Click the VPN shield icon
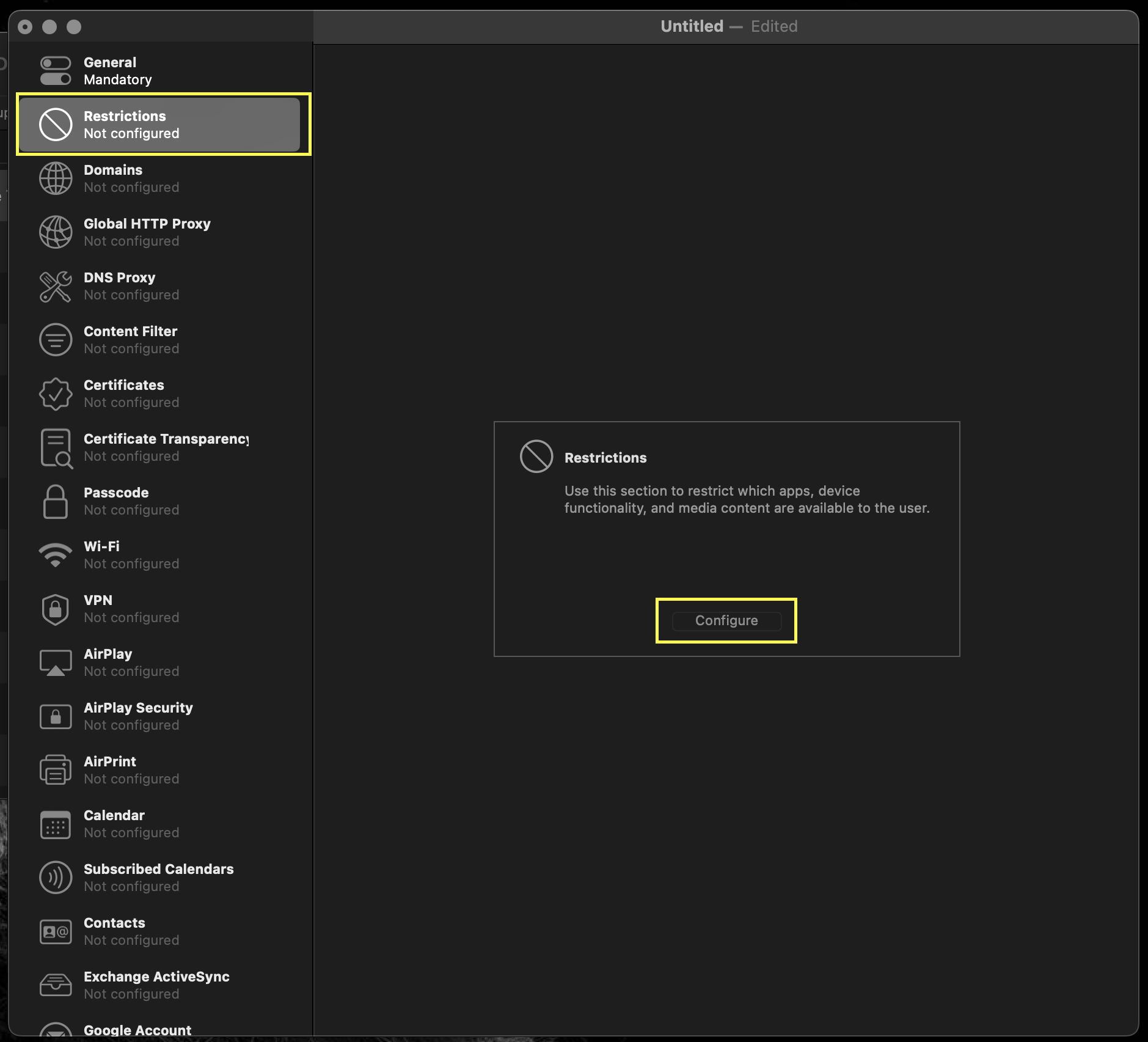1148x1042 pixels. [x=56, y=608]
